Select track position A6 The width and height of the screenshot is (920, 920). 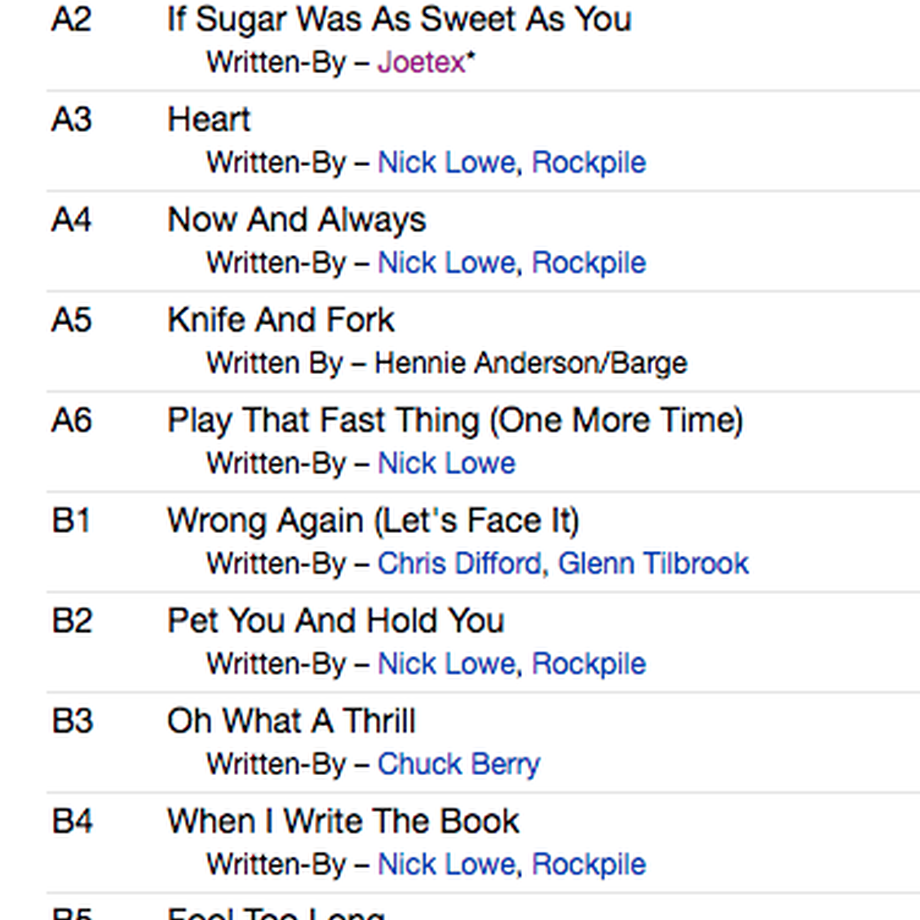(72, 421)
